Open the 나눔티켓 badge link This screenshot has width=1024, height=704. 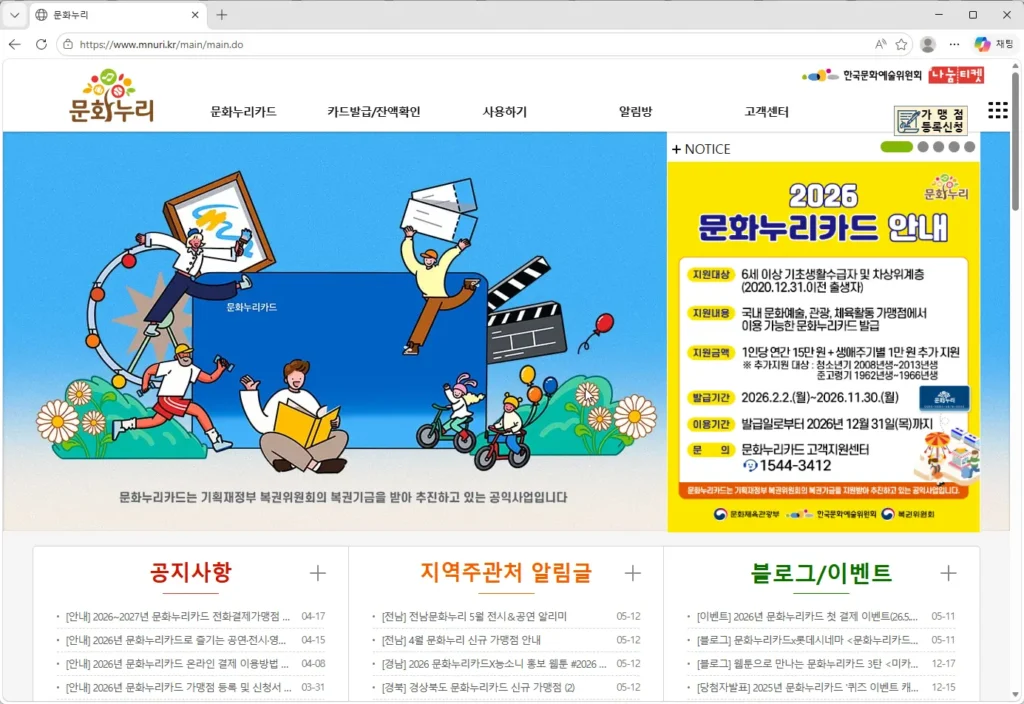click(x=956, y=75)
